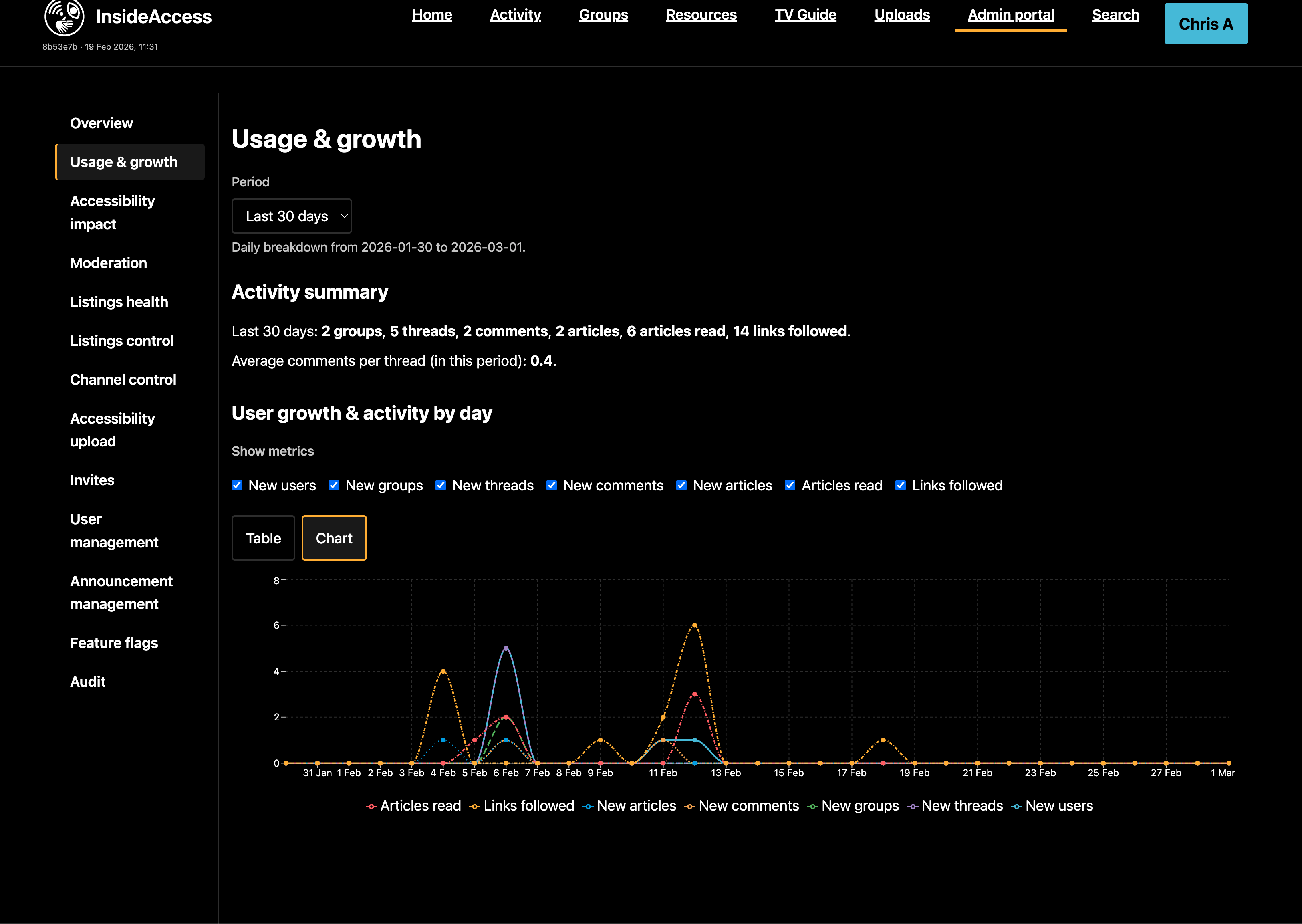Open the Period dropdown showing Last 30 days
1302x924 pixels.
(x=291, y=216)
